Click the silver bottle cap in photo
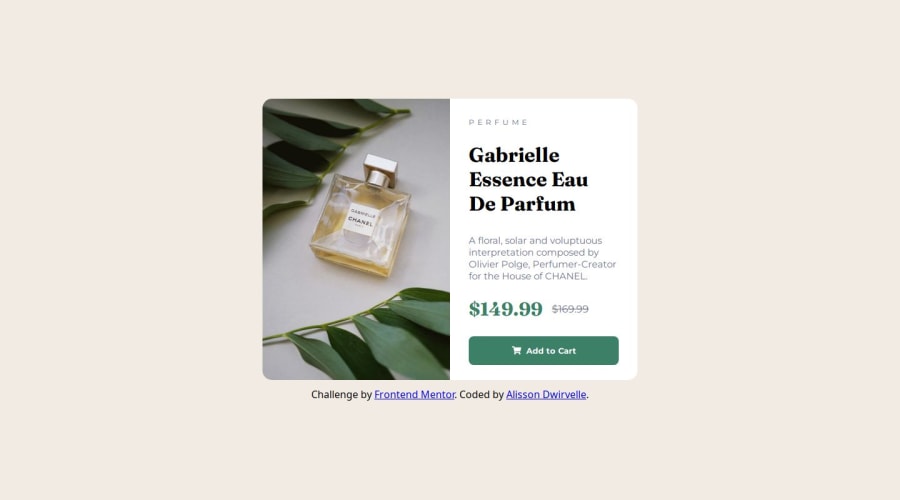This screenshot has width=900, height=500. [380, 170]
